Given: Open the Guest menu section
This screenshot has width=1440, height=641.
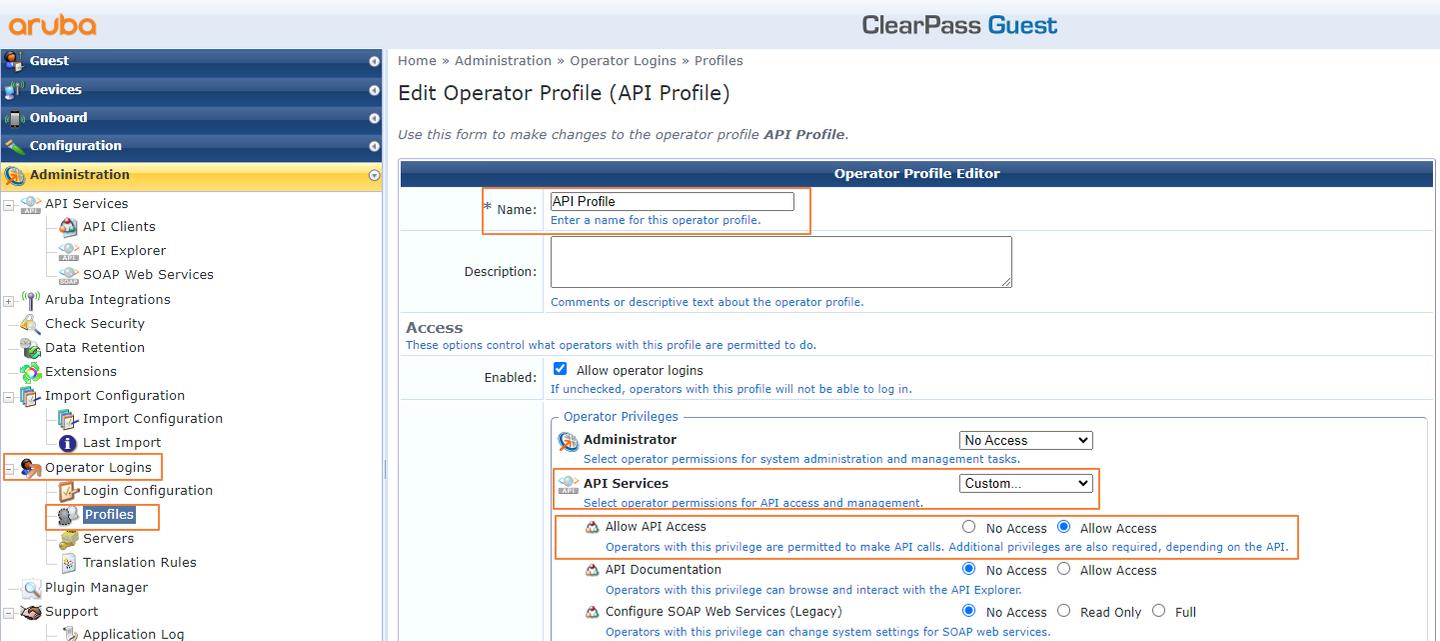Looking at the screenshot, I should [x=191, y=61].
